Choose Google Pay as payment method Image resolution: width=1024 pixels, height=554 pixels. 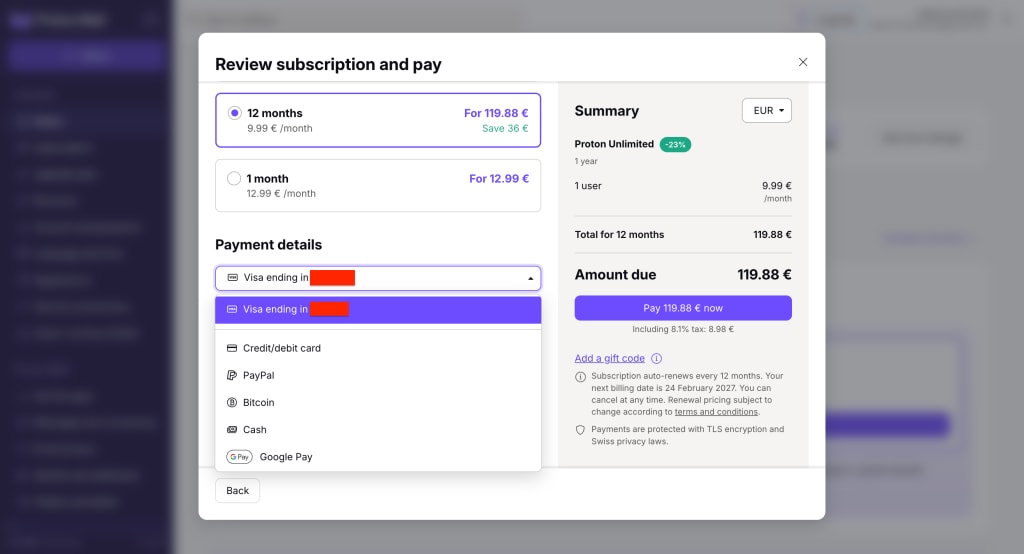pyautogui.click(x=378, y=457)
